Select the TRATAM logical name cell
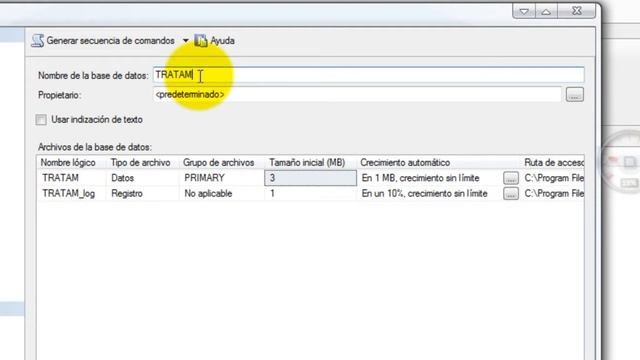The image size is (640, 360). click(x=72, y=178)
